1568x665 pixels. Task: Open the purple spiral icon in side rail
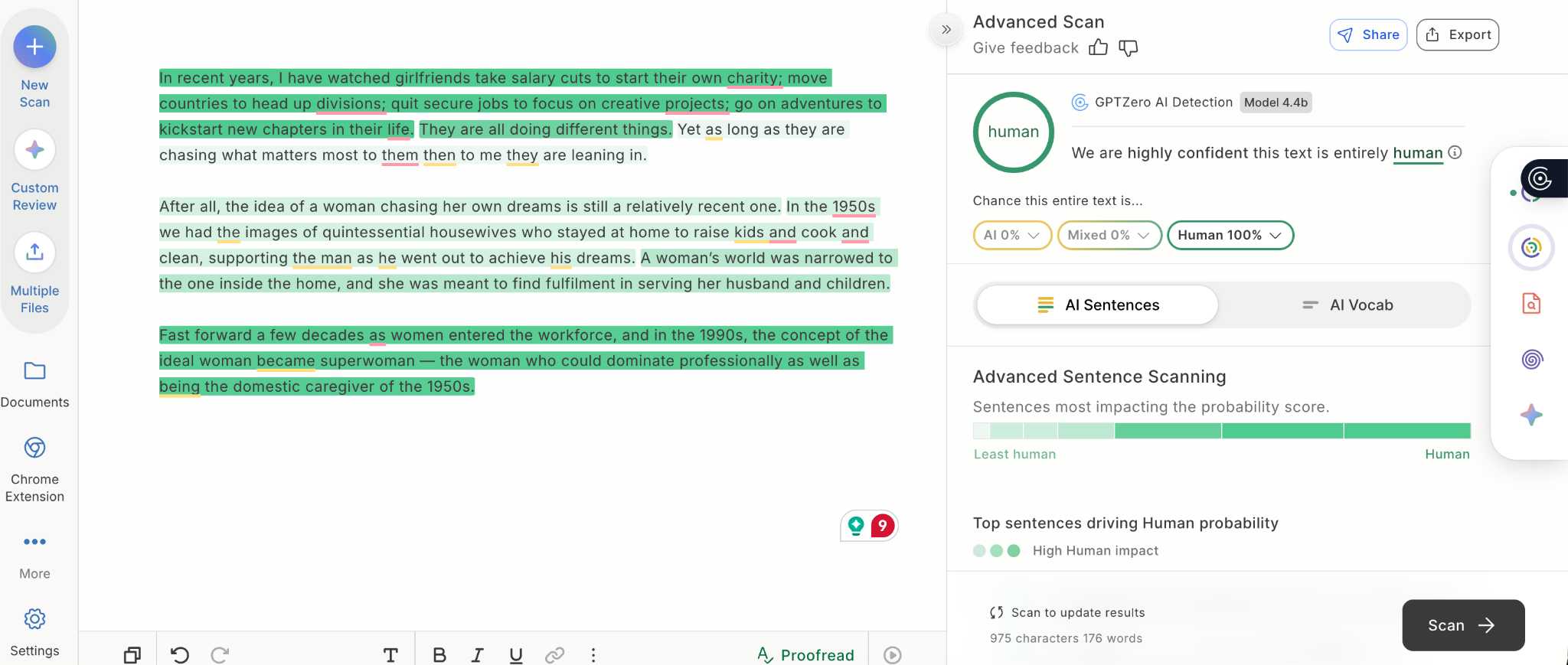[x=1531, y=359]
